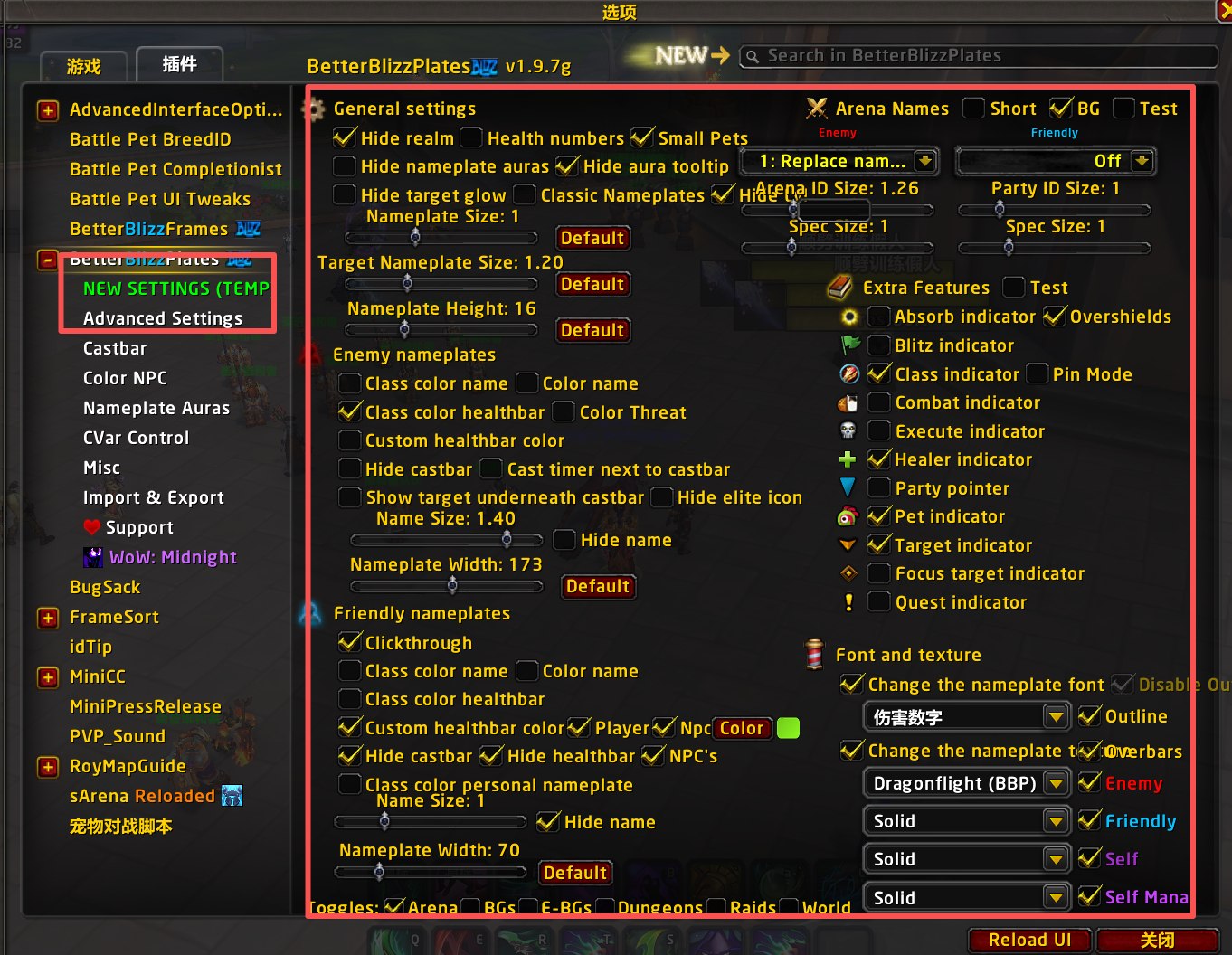Click the Color button for friendly healthbar

pyautogui.click(x=742, y=728)
